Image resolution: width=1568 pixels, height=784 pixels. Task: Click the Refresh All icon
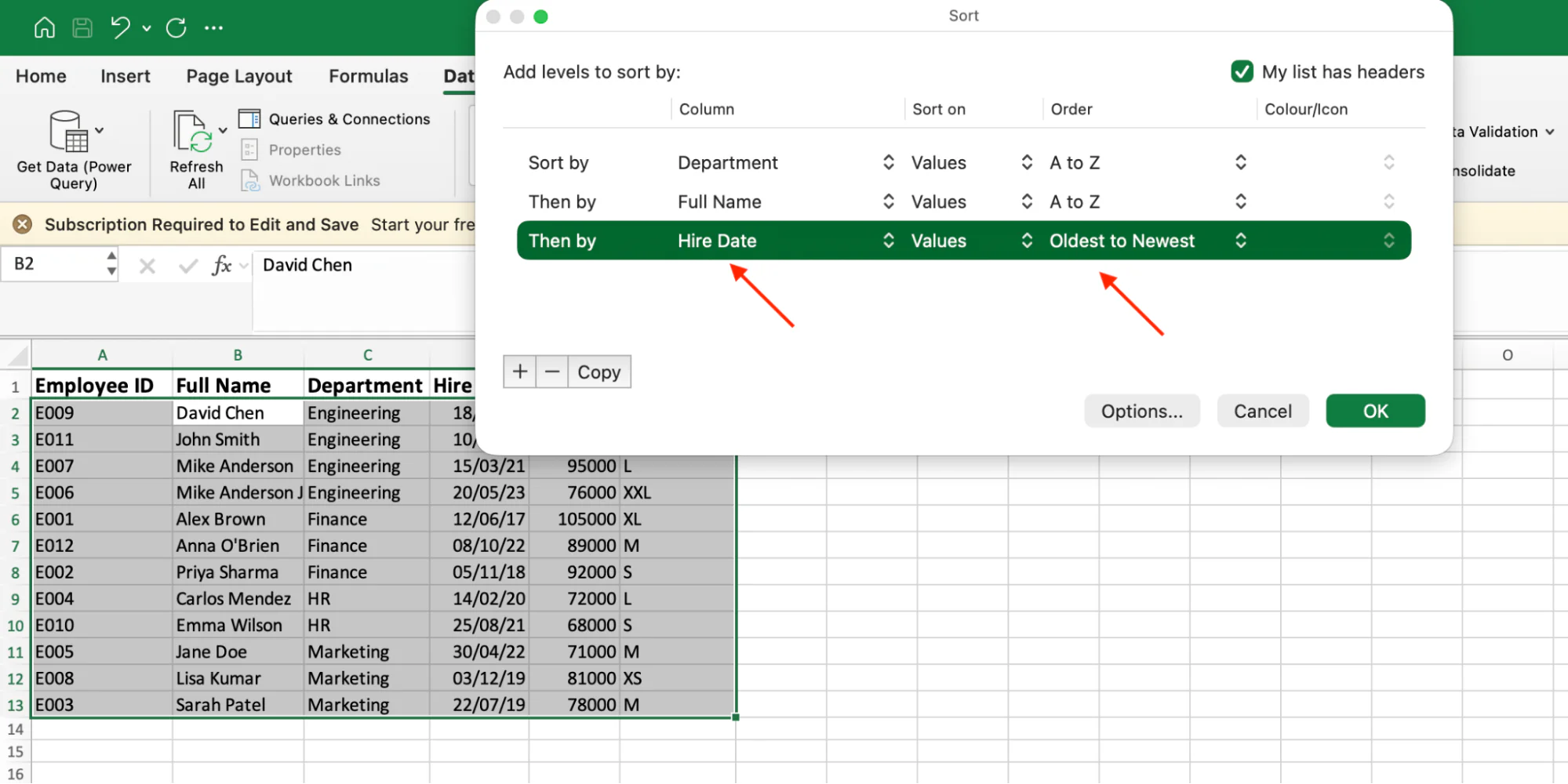coord(193,131)
